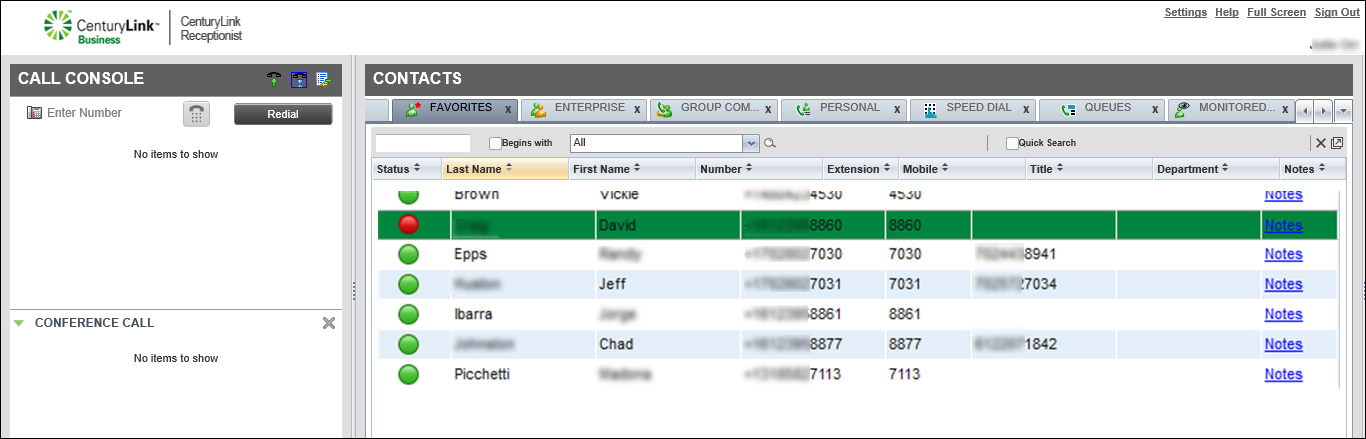The image size is (1366, 439).
Task: Close the Group Common tab
Action: point(768,109)
